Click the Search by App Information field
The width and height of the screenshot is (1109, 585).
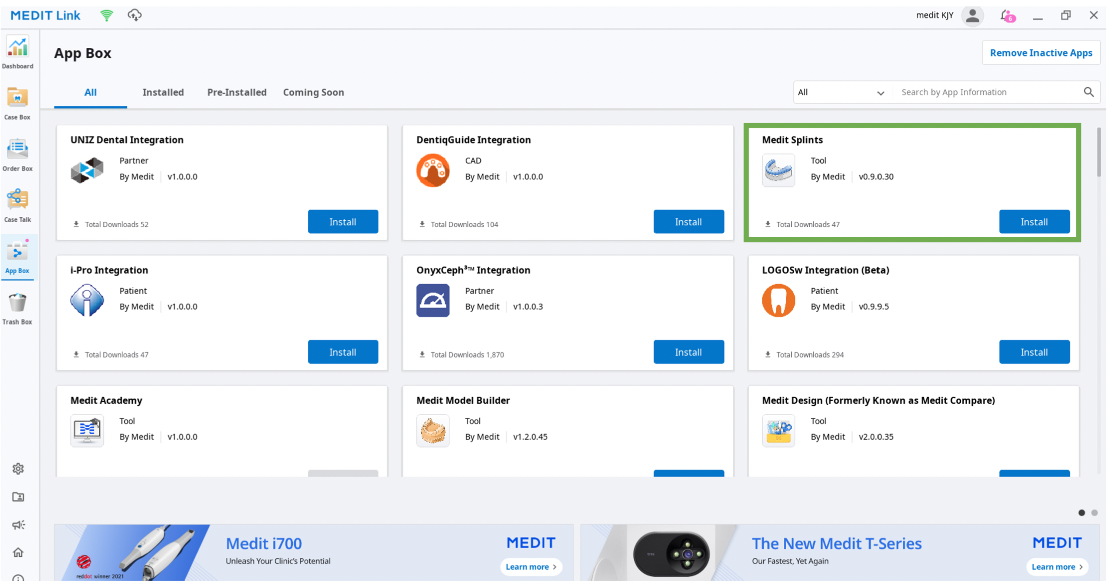(985, 92)
